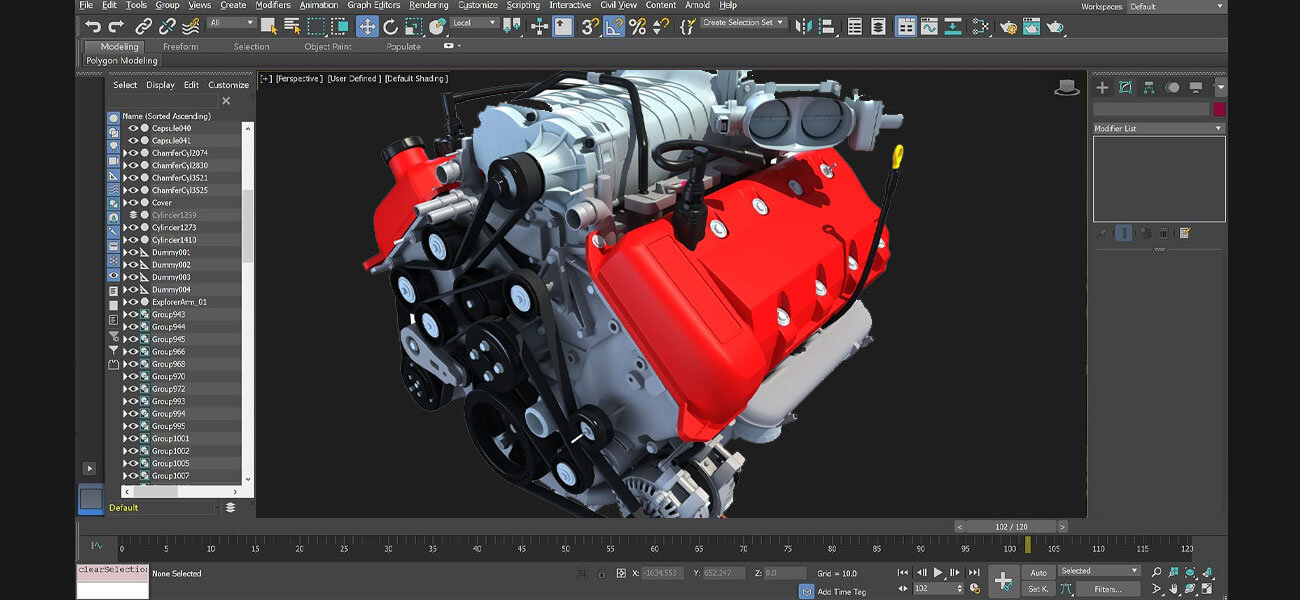Toggle the Angle Snap button

click(613, 26)
